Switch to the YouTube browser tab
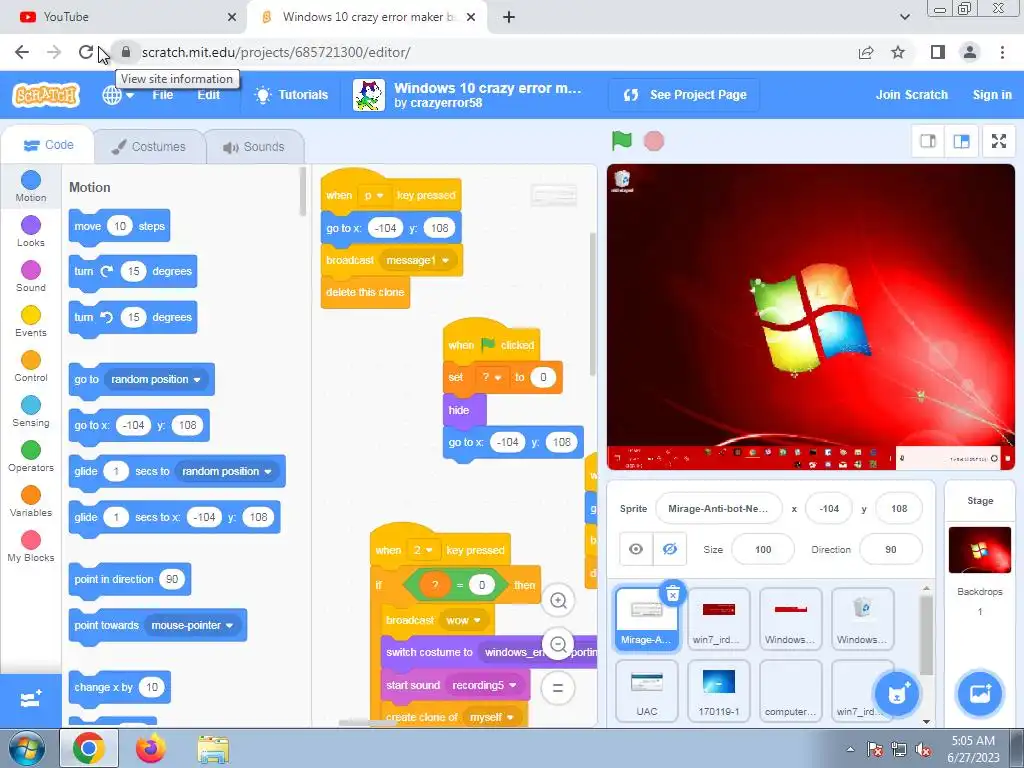1024x768 pixels. click(123, 17)
